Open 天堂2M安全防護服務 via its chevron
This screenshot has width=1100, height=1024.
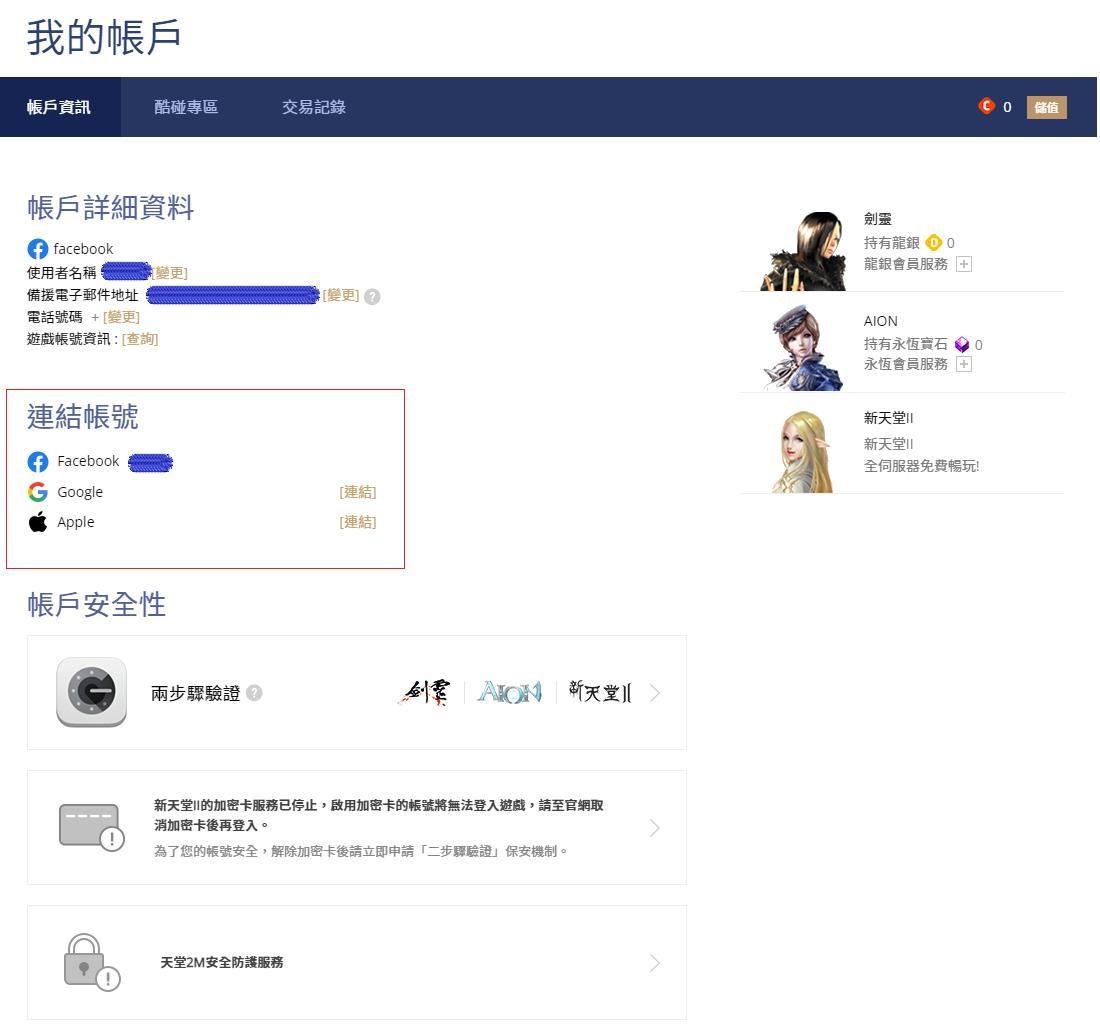tap(655, 962)
